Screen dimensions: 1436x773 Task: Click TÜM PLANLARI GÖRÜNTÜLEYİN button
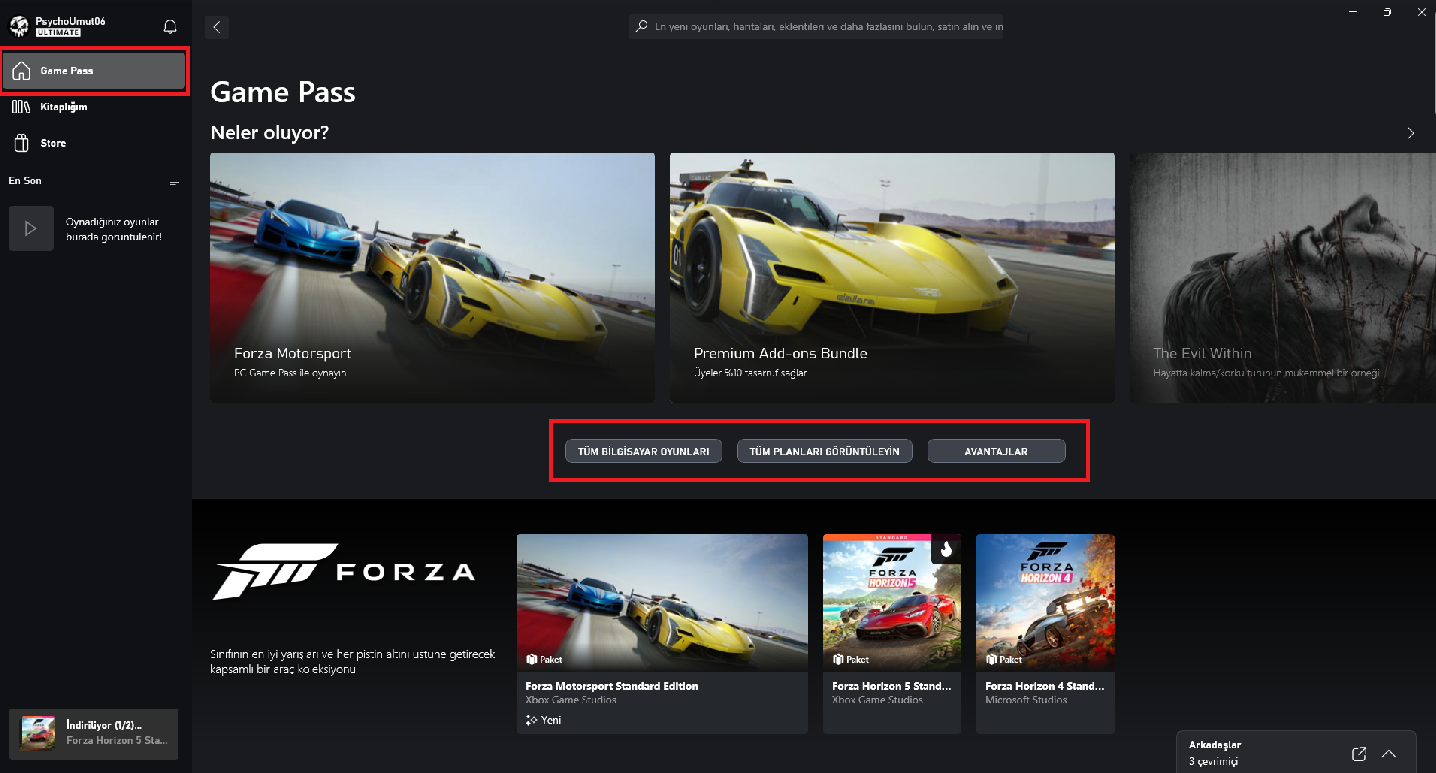click(825, 451)
